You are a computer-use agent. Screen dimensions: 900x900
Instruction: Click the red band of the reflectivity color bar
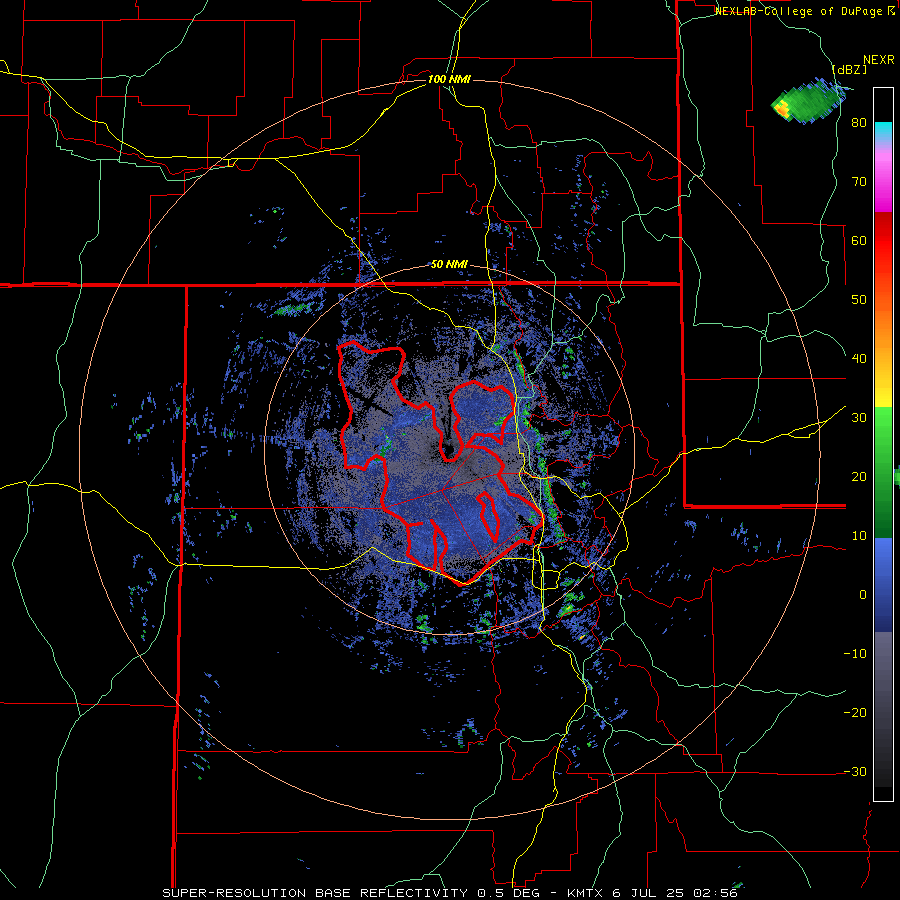point(883,241)
